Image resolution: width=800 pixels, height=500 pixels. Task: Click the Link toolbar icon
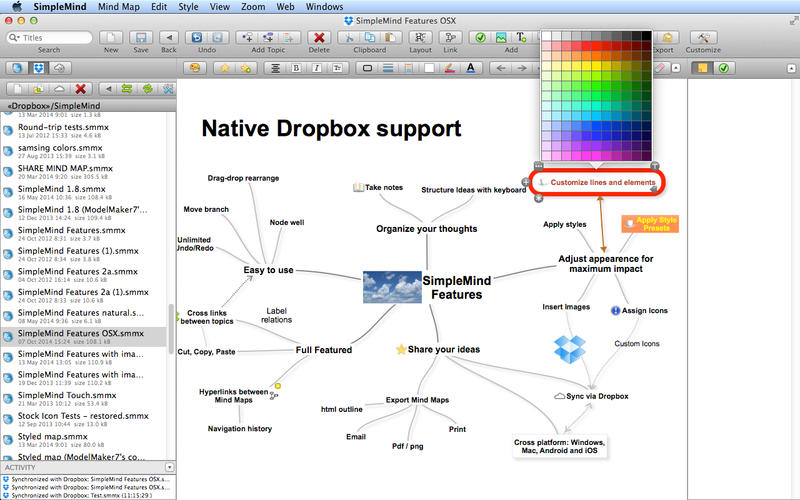(451, 37)
